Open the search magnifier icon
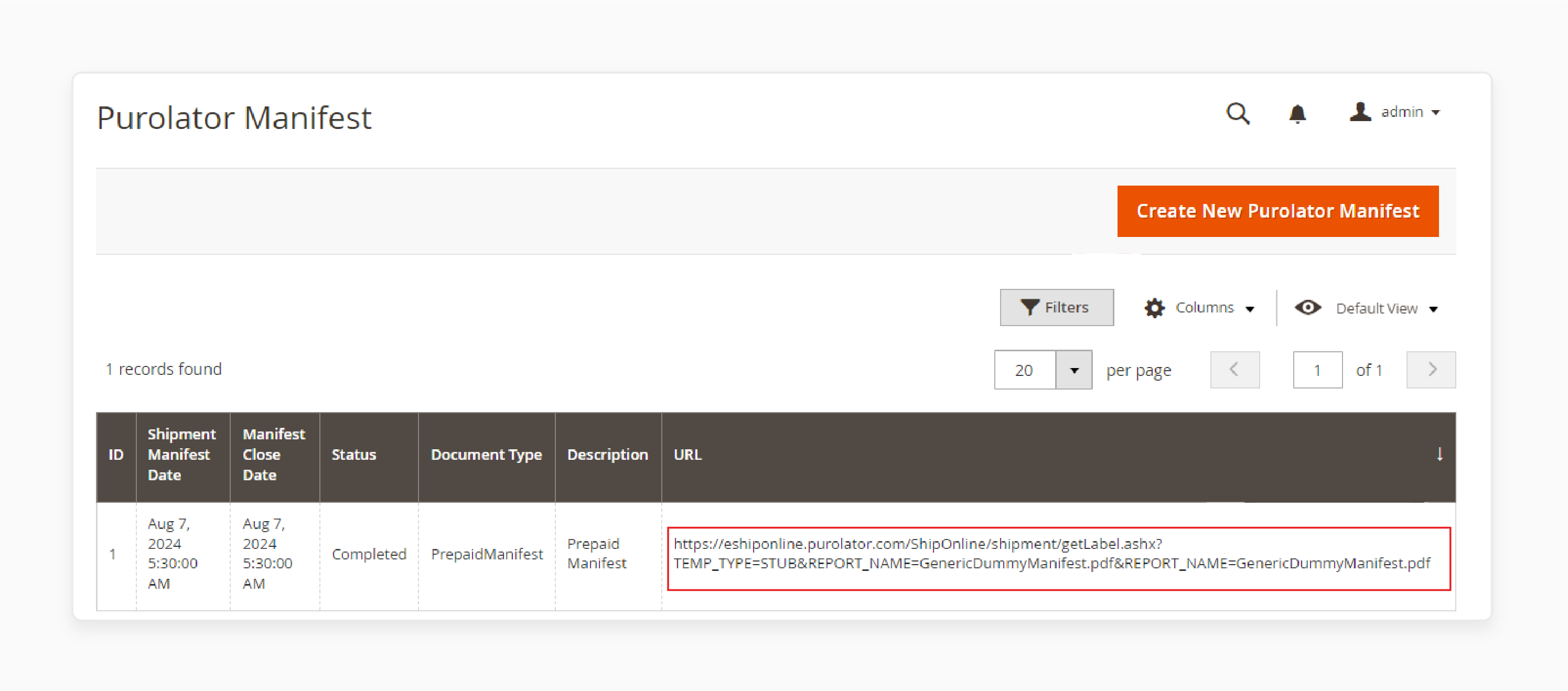Viewport: 1568px width, 691px height. tap(1238, 114)
